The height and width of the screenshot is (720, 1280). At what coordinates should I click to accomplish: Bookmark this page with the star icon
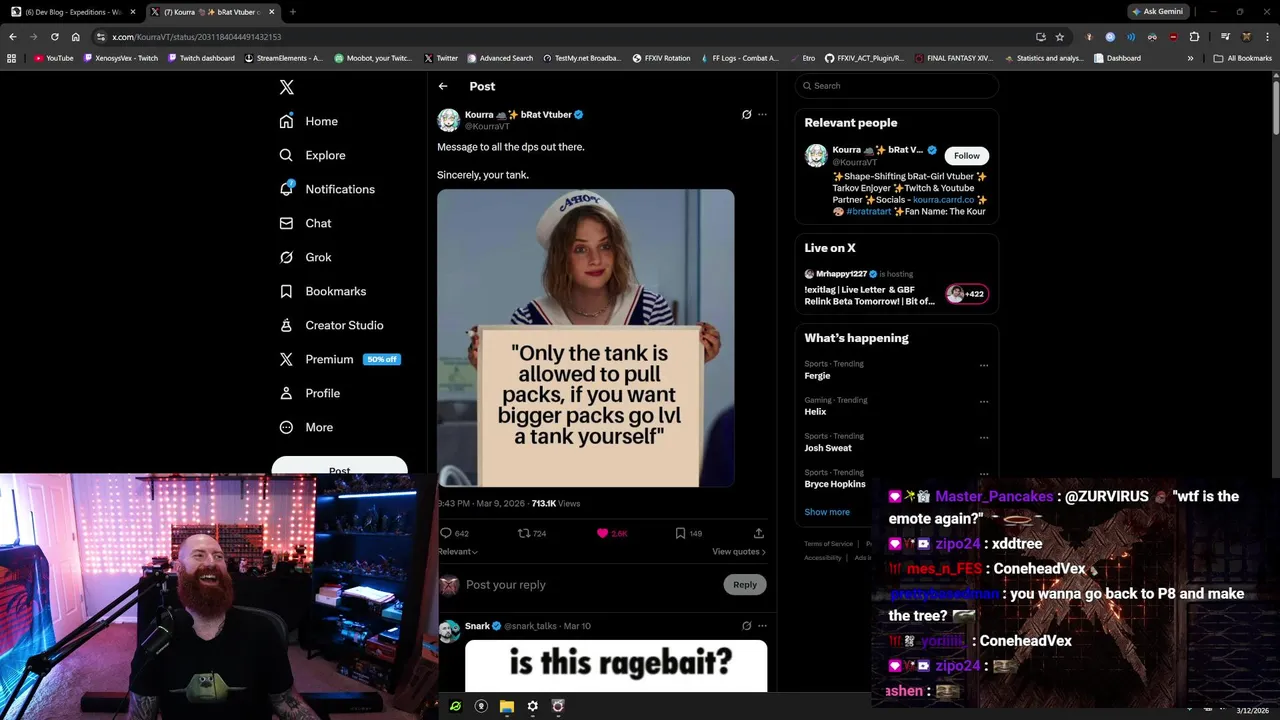[1060, 37]
